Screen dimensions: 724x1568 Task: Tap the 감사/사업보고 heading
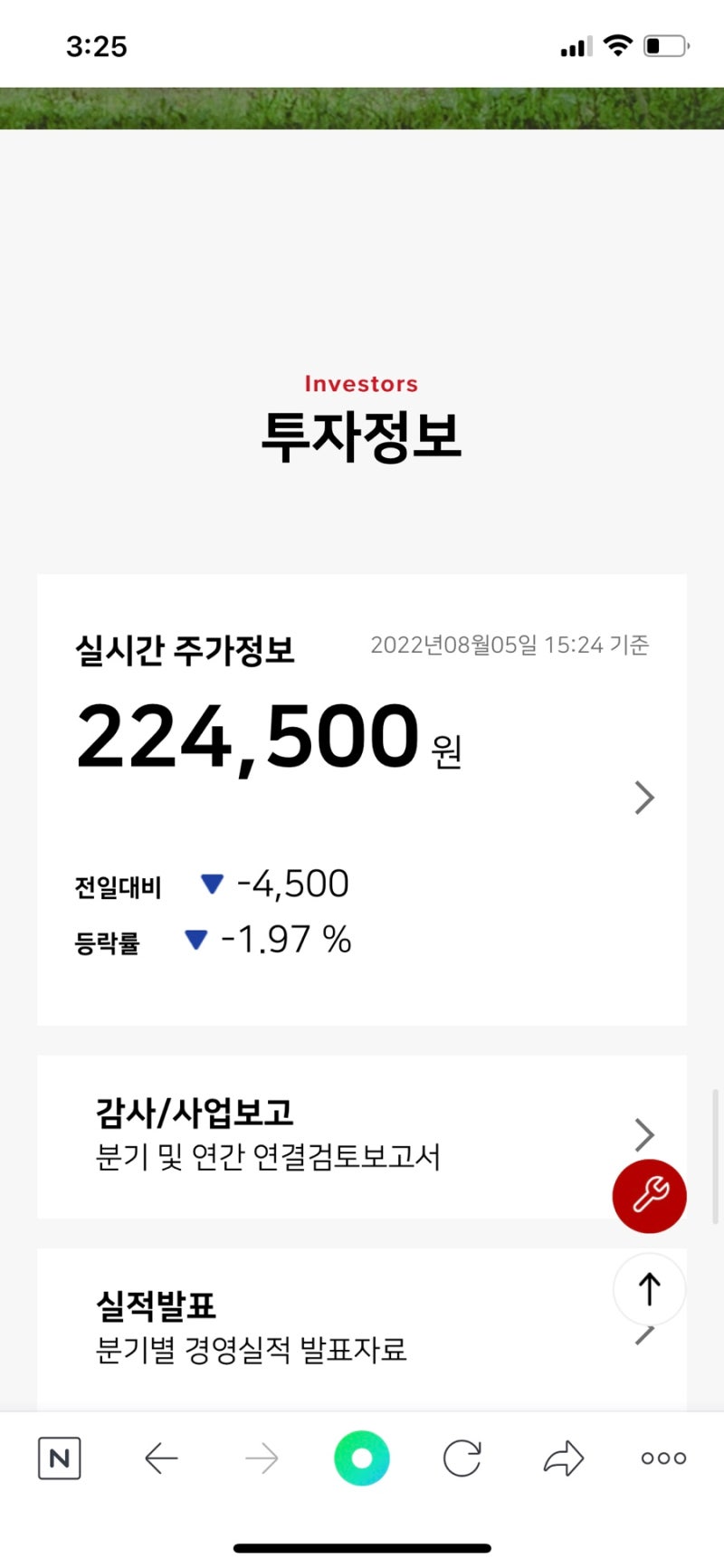195,1113
